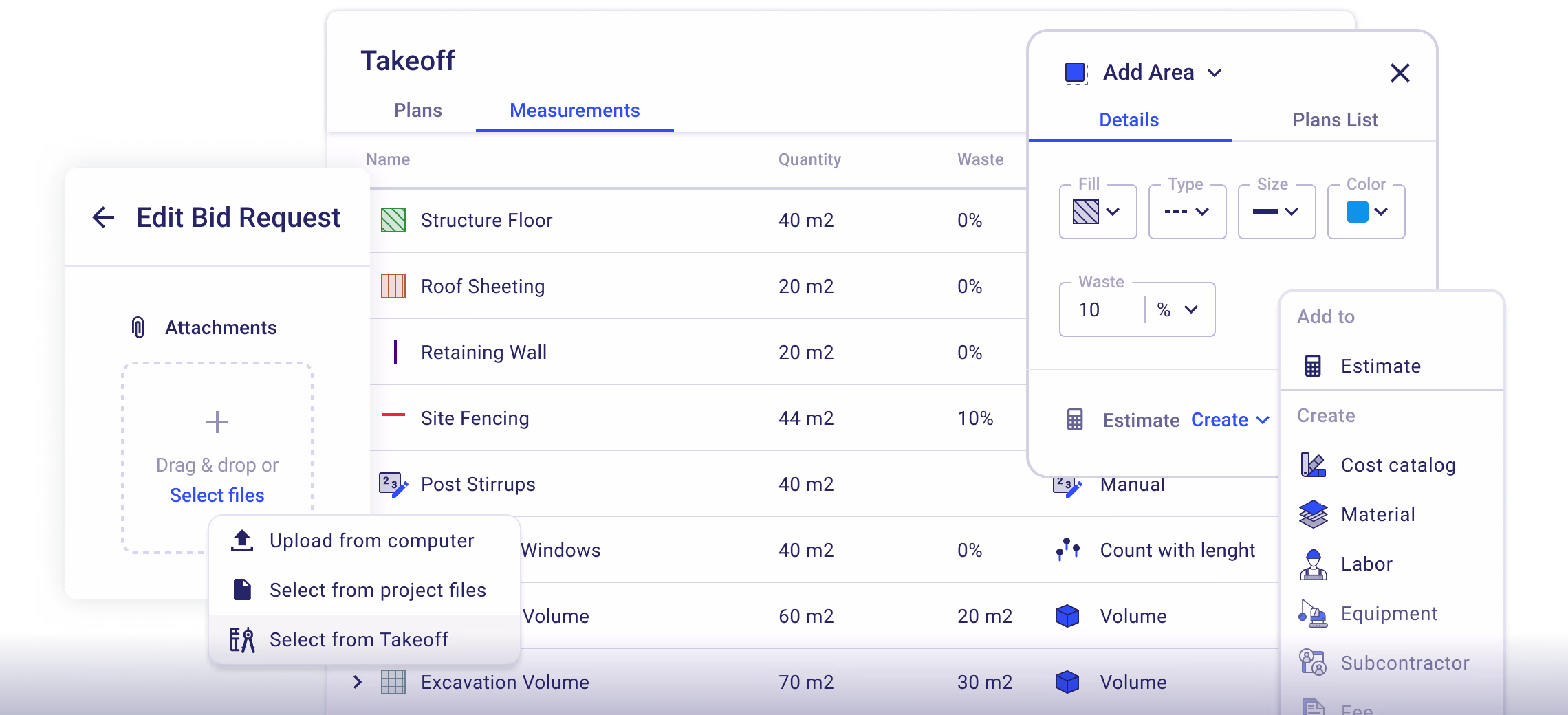1568x715 pixels.
Task: Click Site Fencing red line icon
Action: point(393,415)
